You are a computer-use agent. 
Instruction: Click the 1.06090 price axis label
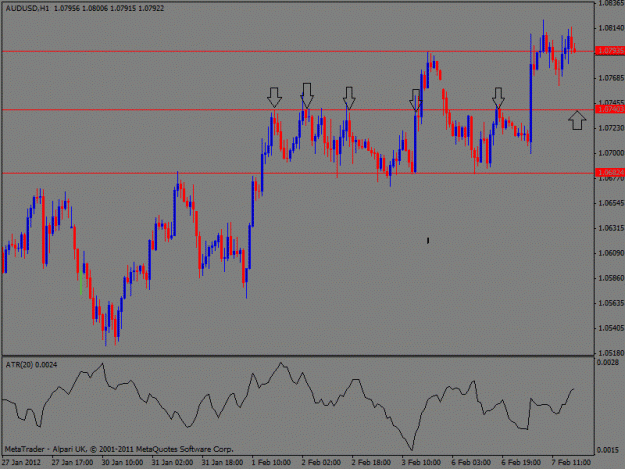[611, 253]
